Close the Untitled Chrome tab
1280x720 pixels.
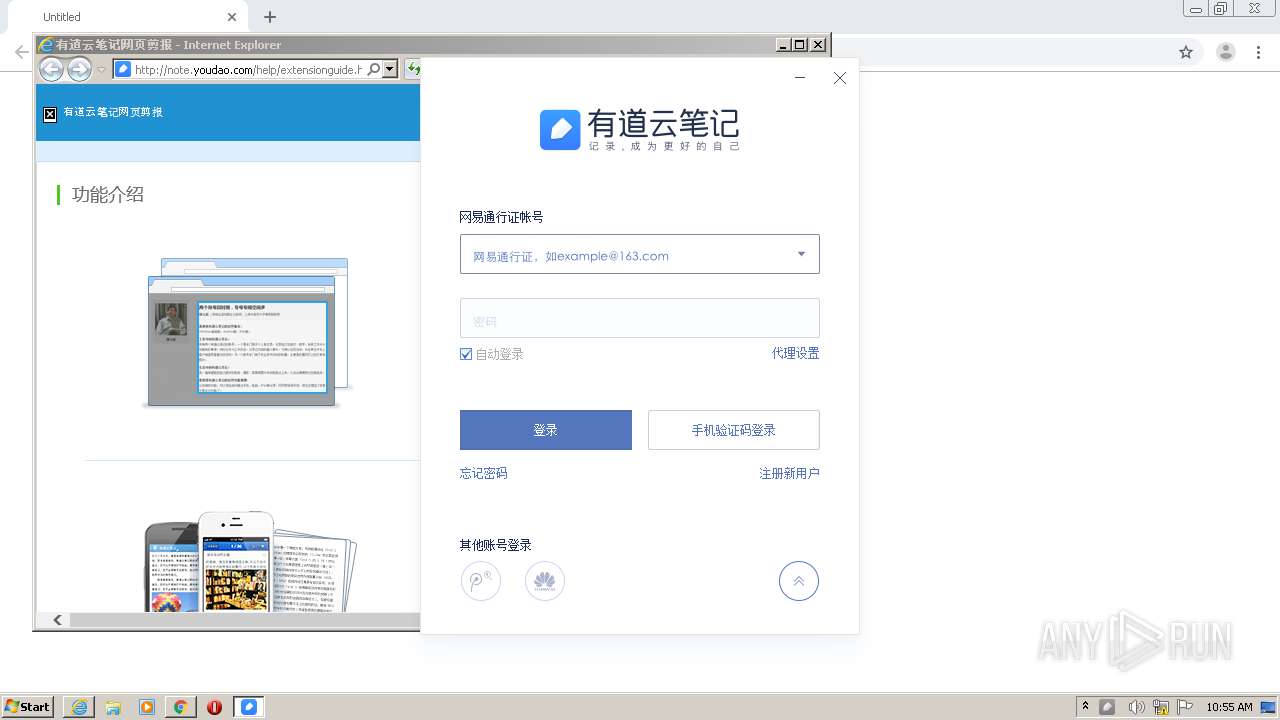pyautogui.click(x=232, y=17)
